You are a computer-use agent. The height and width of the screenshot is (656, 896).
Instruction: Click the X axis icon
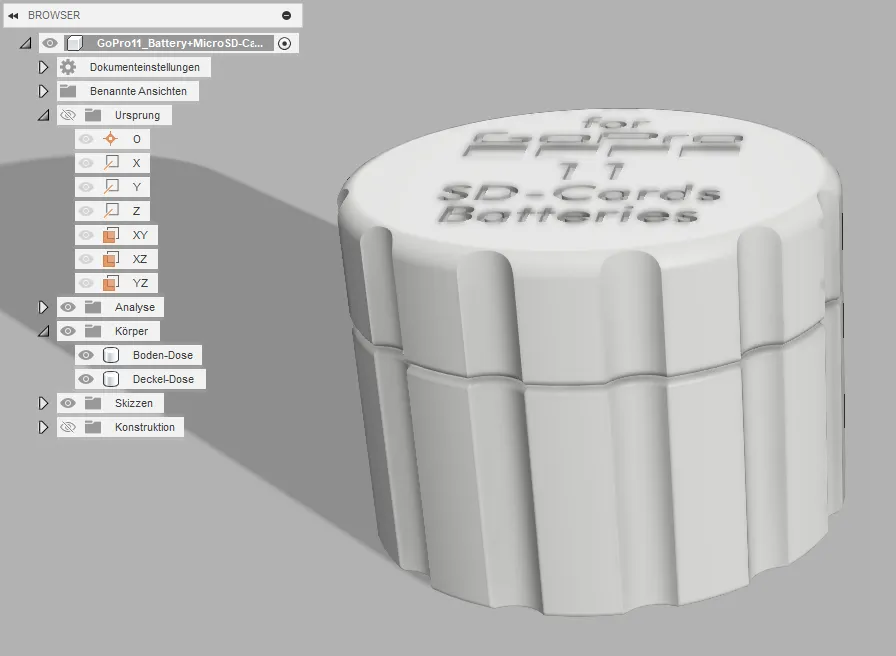coord(111,163)
